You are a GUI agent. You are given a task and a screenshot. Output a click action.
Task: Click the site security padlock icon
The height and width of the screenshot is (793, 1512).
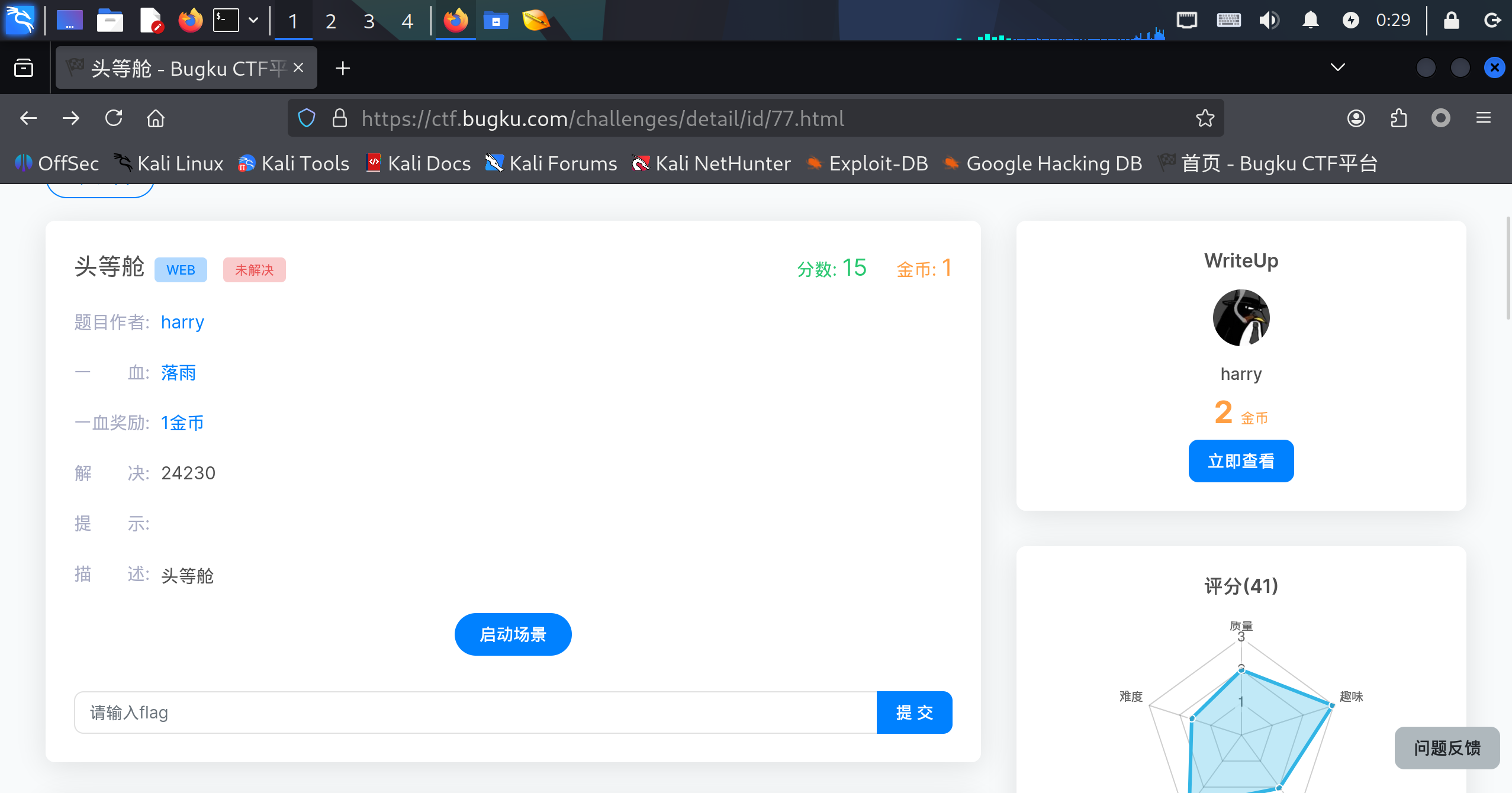[339, 118]
